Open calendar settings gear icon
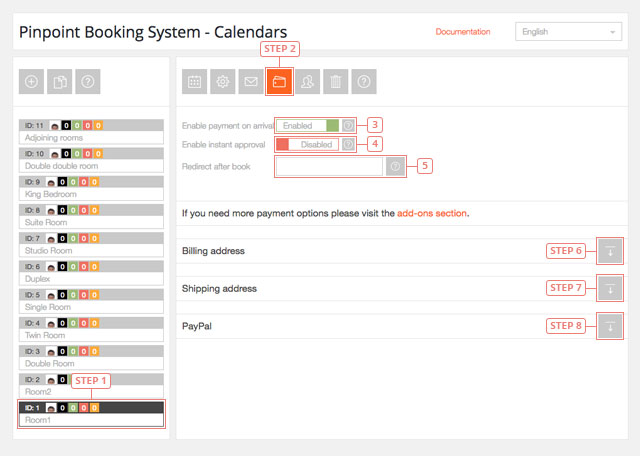Screen dimensions: 640x456 pos(223,83)
